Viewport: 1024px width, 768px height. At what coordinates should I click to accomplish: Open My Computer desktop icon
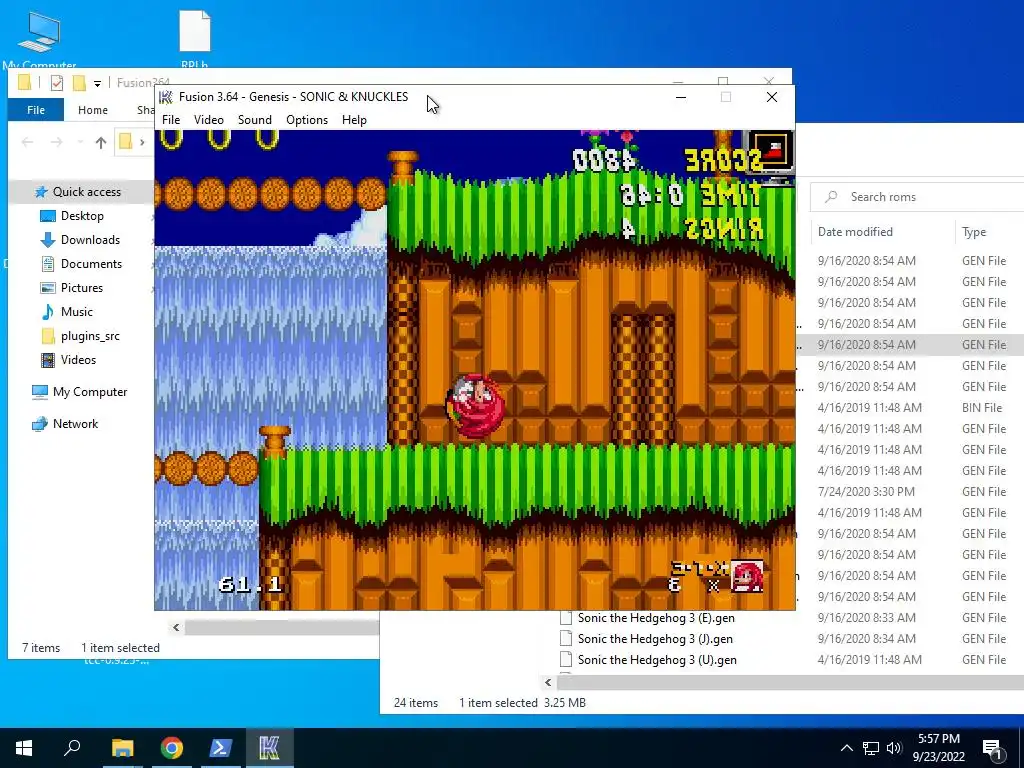[39, 39]
